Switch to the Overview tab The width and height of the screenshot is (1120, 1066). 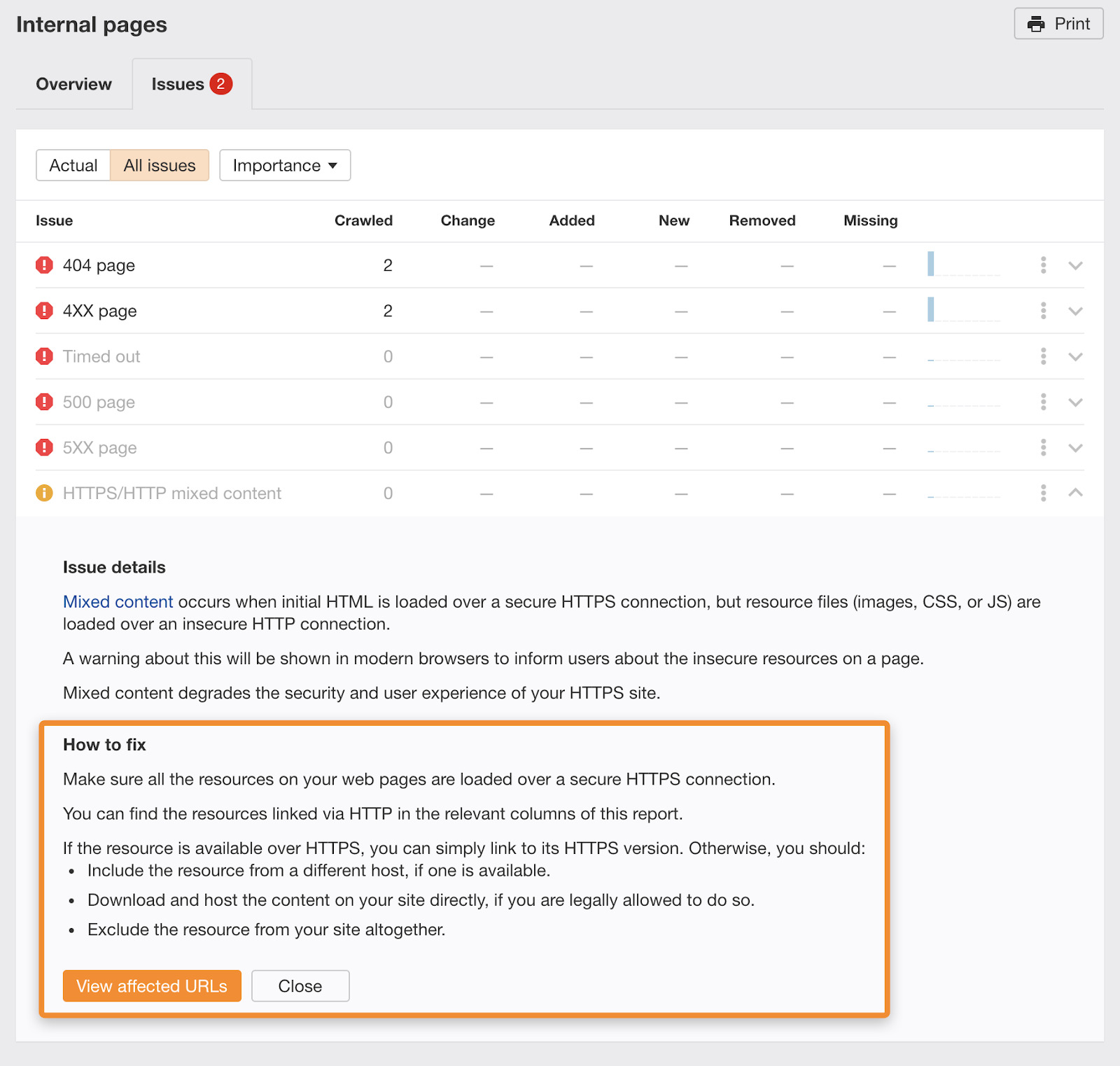(73, 83)
